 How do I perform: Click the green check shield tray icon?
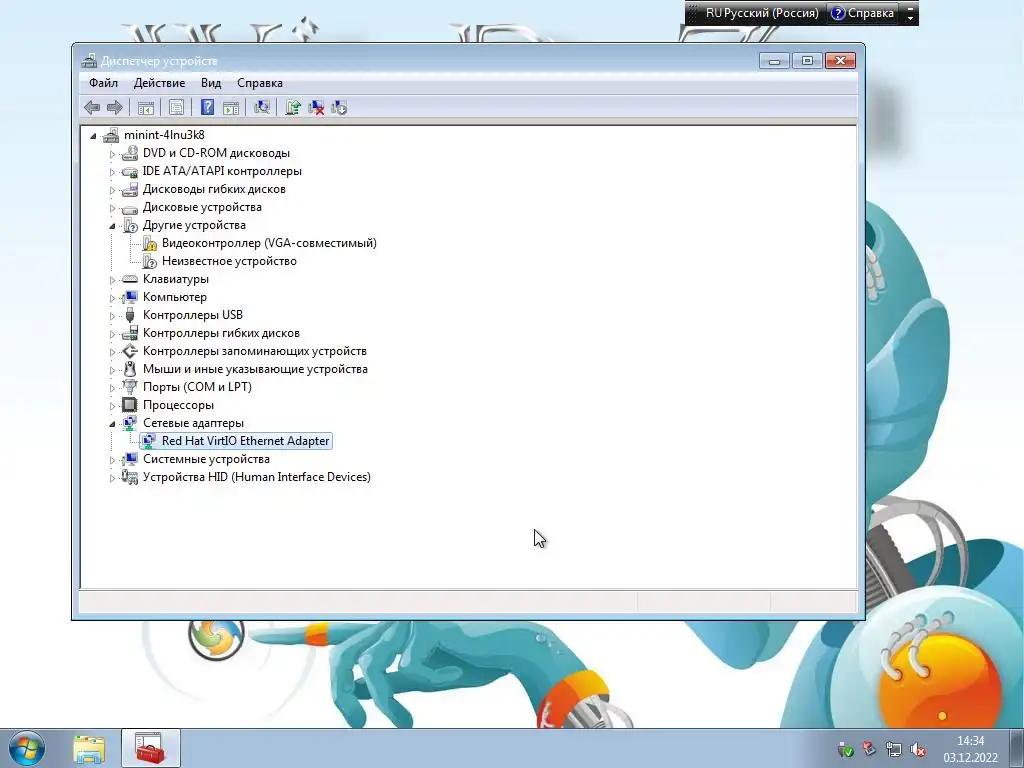click(x=845, y=749)
